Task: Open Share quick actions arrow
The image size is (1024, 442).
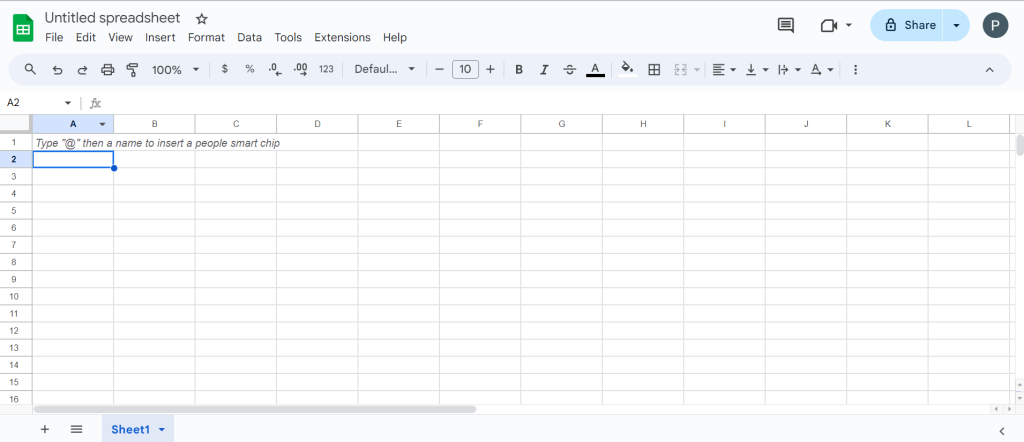Action: click(x=956, y=25)
